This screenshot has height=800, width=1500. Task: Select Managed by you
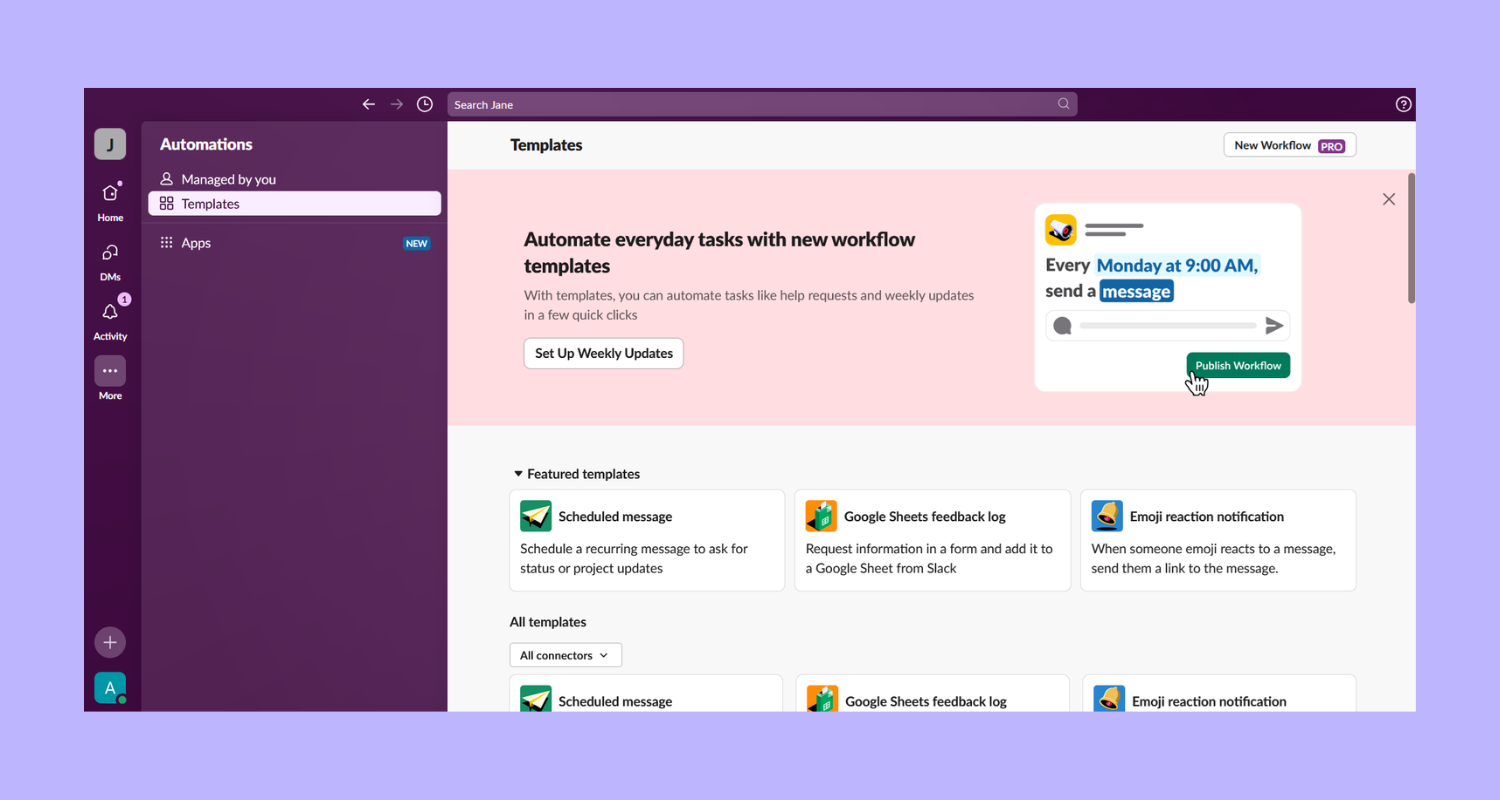[294, 179]
